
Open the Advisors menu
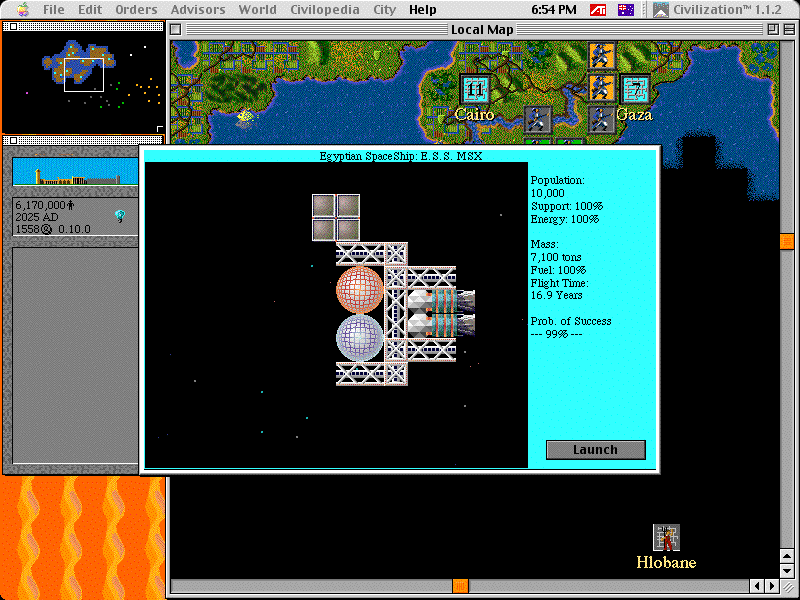198,10
